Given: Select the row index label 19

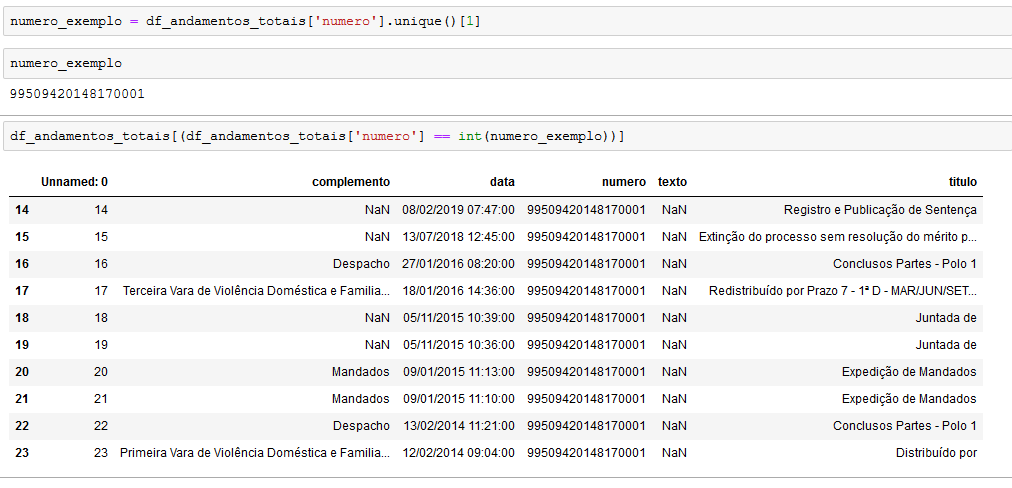Looking at the screenshot, I should [22, 345].
